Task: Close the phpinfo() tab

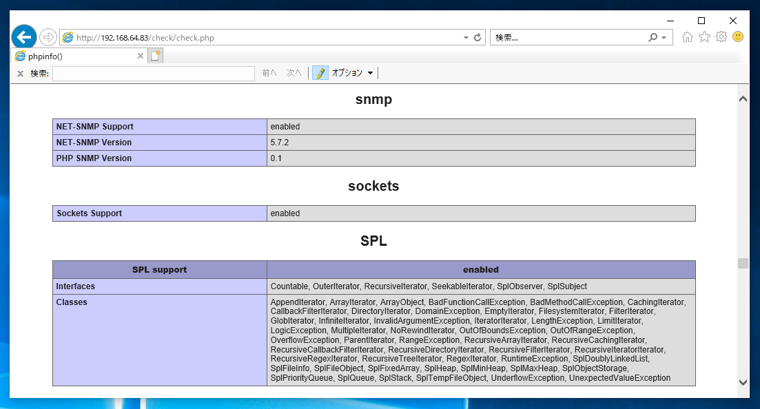Action: pos(140,56)
